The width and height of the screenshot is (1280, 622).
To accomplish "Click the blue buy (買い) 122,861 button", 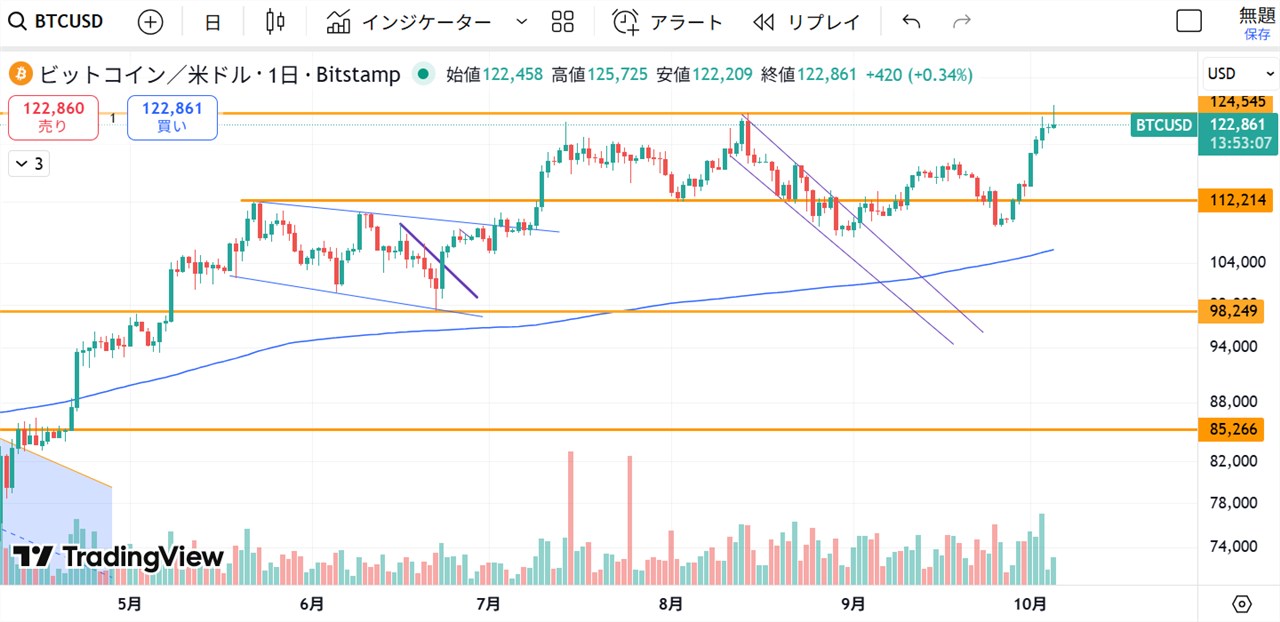I will click(172, 117).
